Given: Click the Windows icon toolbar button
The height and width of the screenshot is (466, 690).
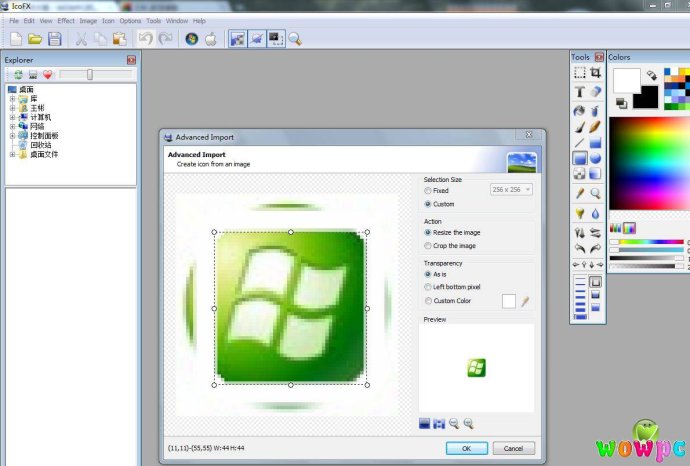Looking at the screenshot, I should pyautogui.click(x=191, y=39).
